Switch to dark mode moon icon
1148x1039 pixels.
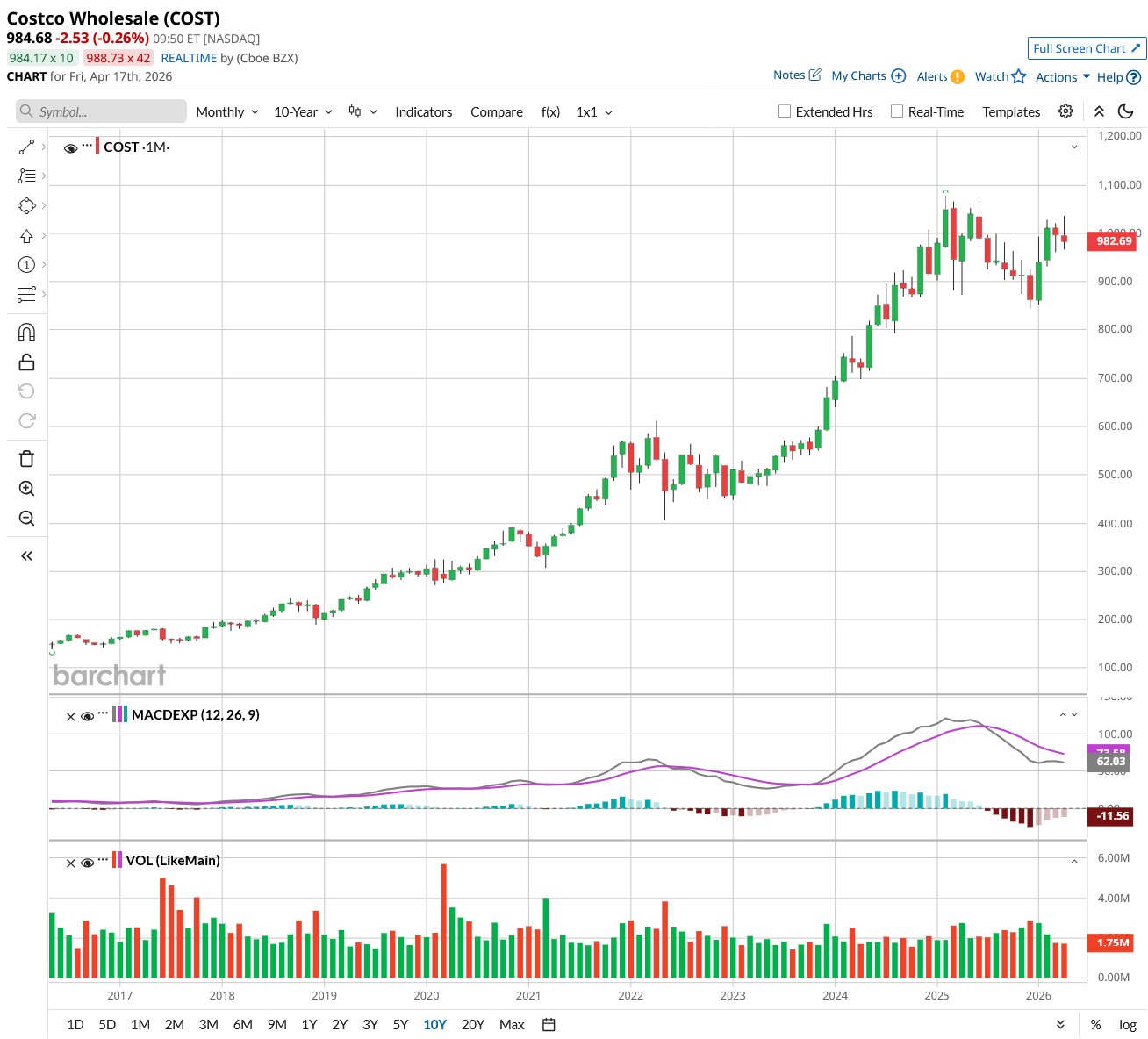point(1126,111)
